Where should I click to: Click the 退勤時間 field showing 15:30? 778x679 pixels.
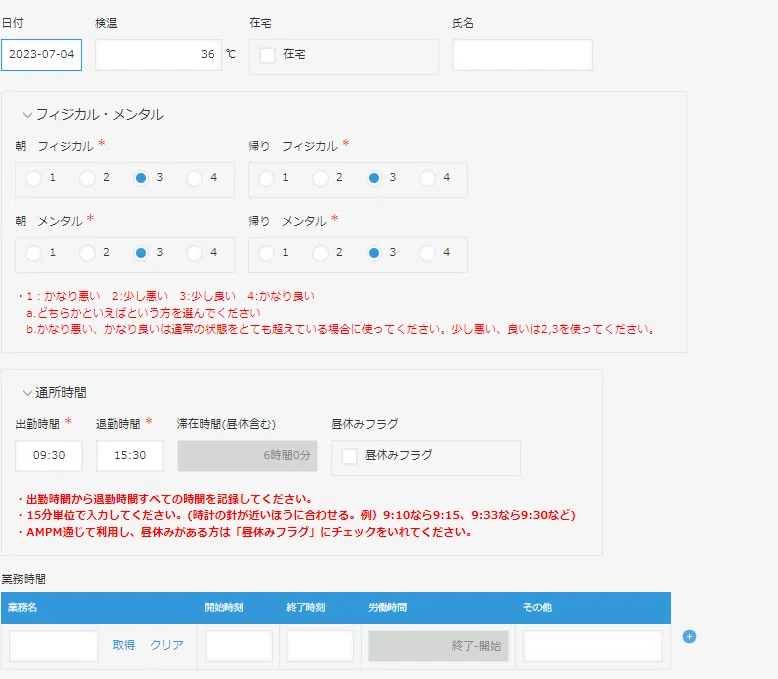(130, 456)
